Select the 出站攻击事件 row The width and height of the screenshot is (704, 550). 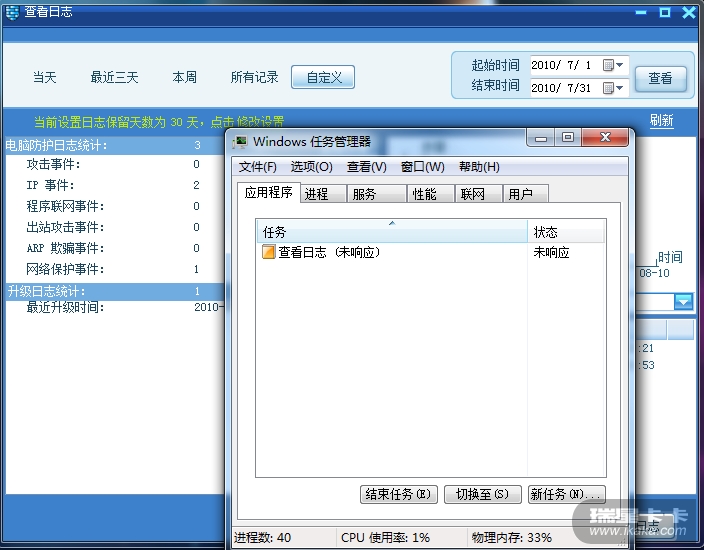point(115,227)
